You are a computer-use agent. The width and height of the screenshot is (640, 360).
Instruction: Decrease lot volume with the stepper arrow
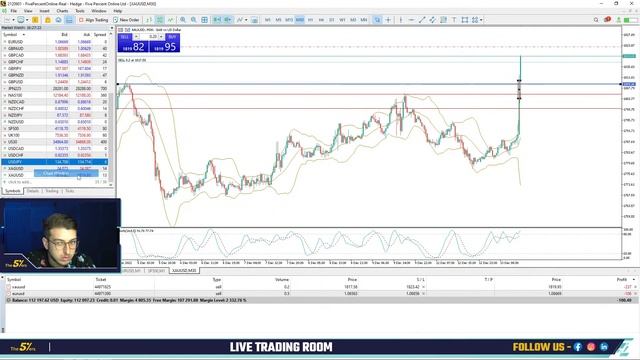[x=136, y=37]
